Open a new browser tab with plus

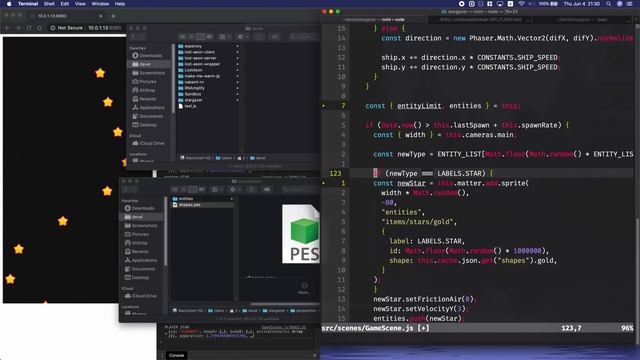[x=113, y=16]
